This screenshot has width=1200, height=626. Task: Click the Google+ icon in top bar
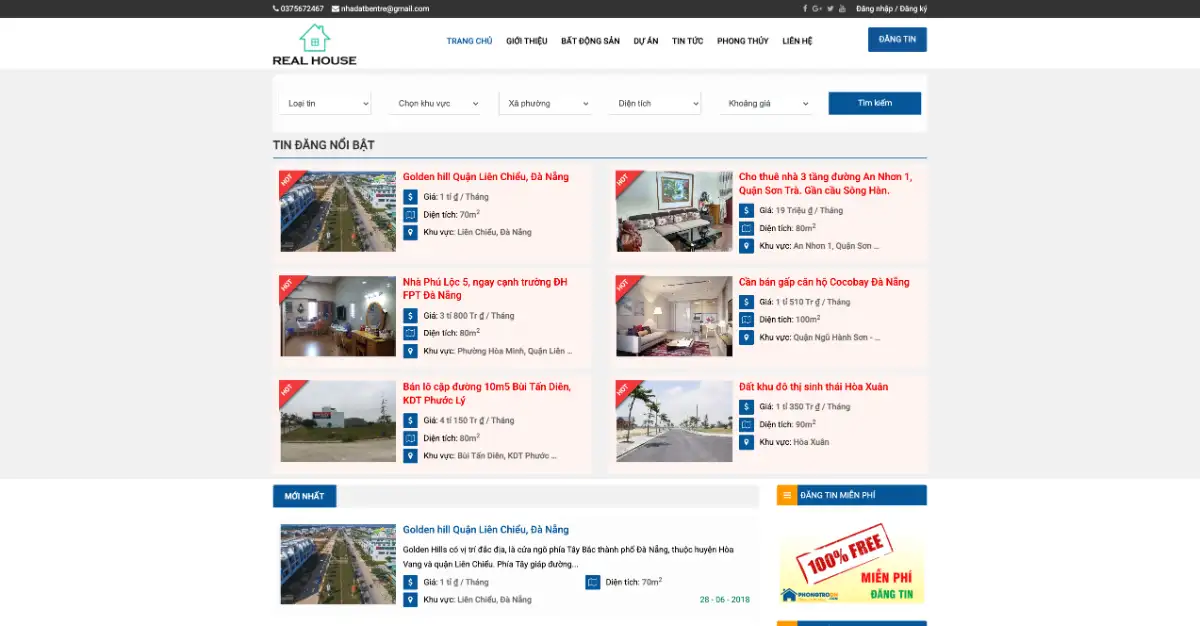point(817,8)
